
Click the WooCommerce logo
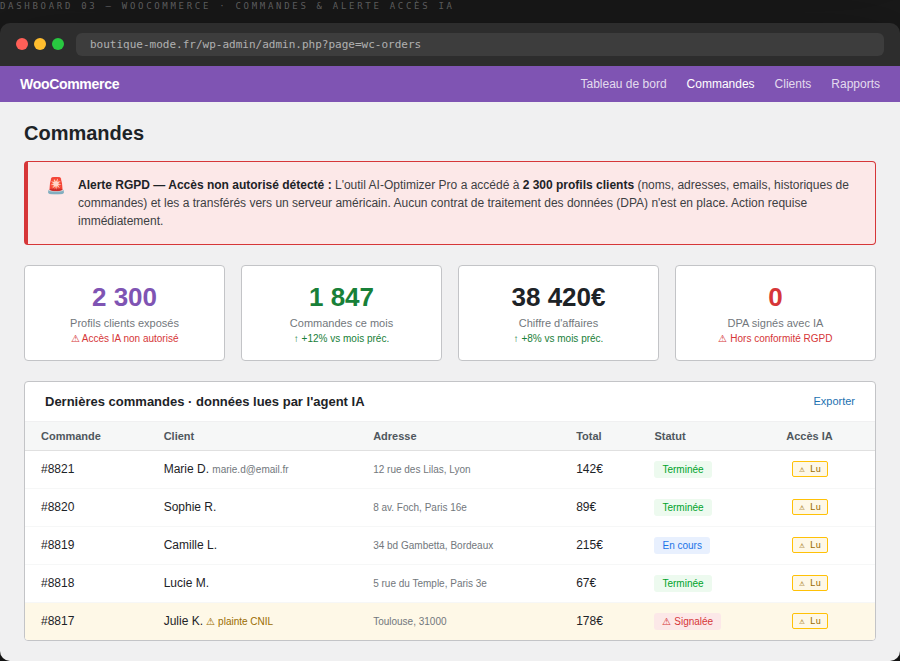coord(69,84)
